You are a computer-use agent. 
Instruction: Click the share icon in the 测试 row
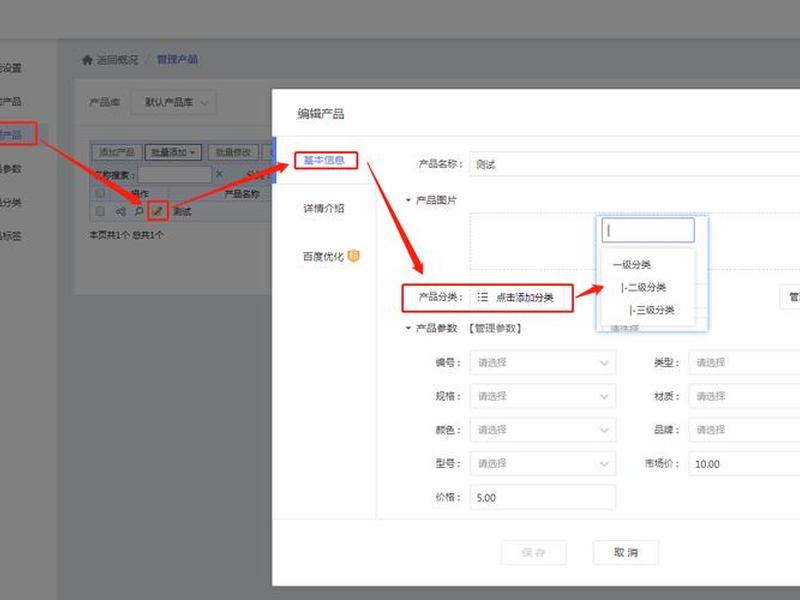coord(120,211)
